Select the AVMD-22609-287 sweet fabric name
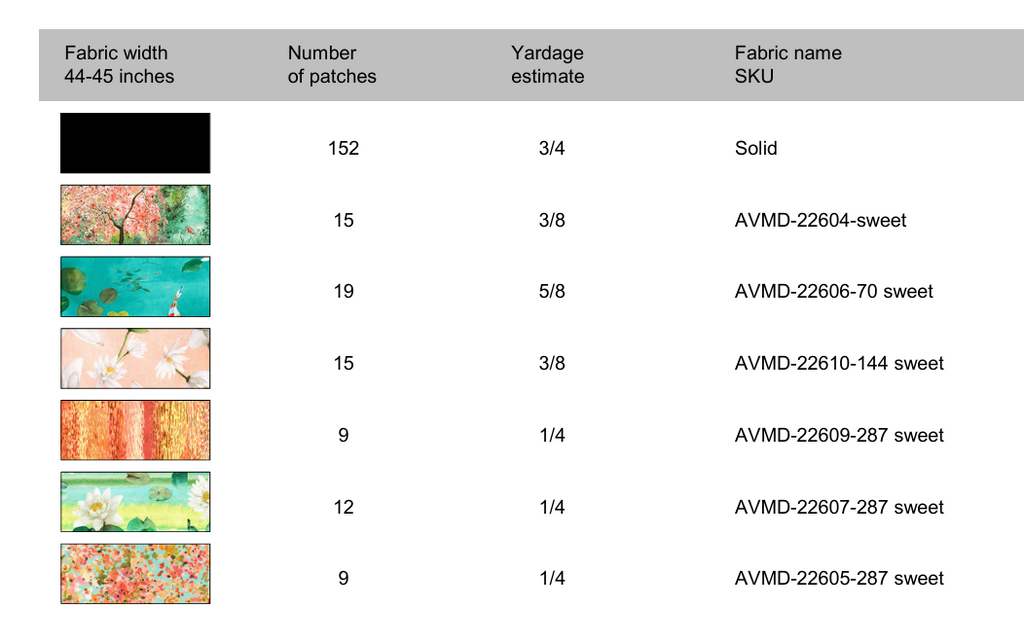Screen dimensions: 1024x644 [x=839, y=436]
